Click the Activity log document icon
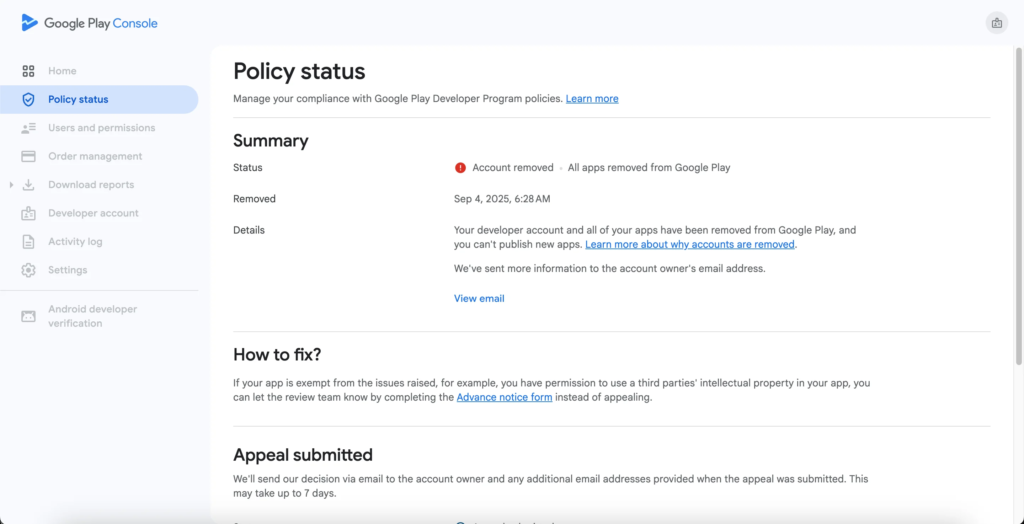The width and height of the screenshot is (1024, 524). (28, 242)
